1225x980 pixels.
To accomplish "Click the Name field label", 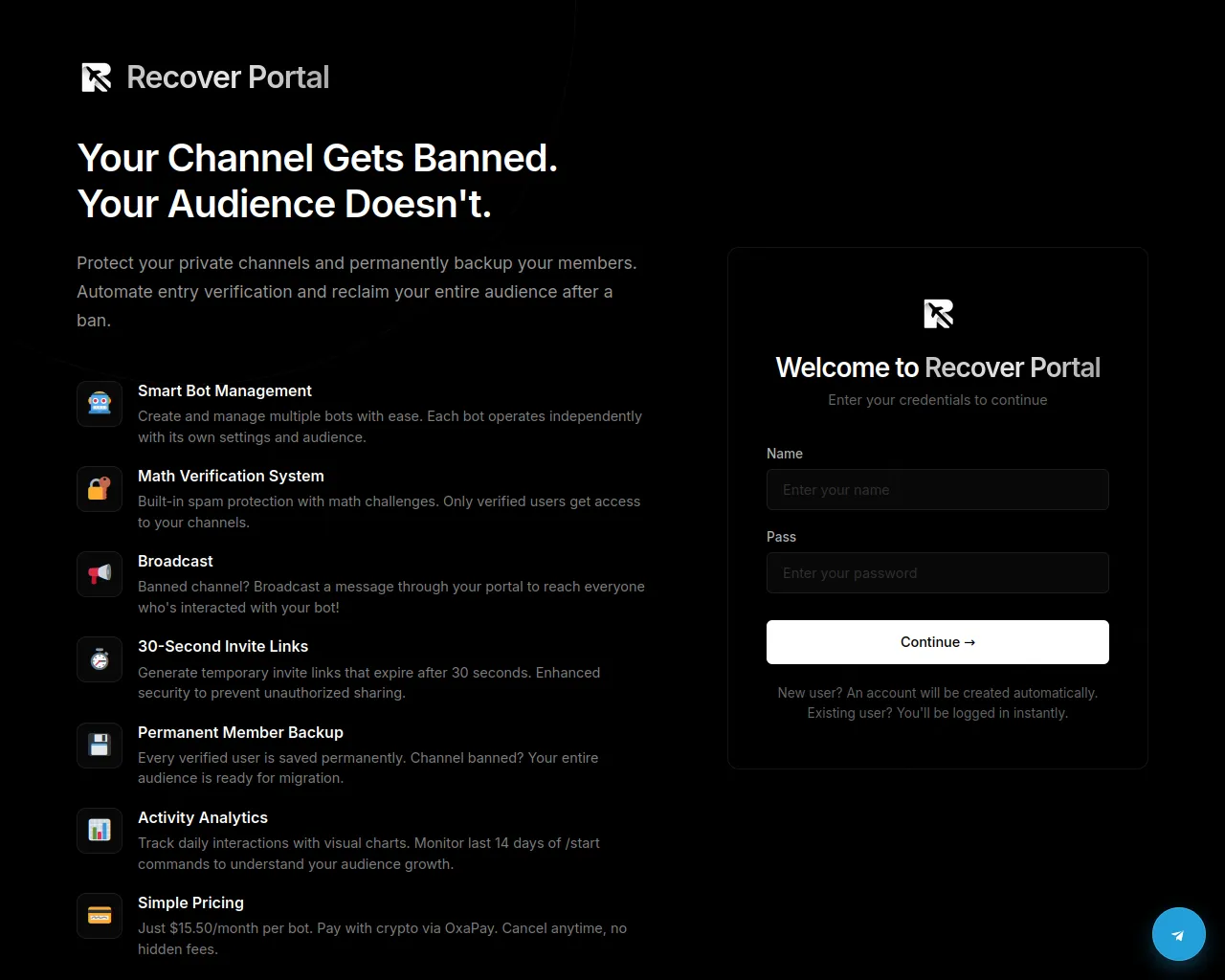I will (x=785, y=454).
